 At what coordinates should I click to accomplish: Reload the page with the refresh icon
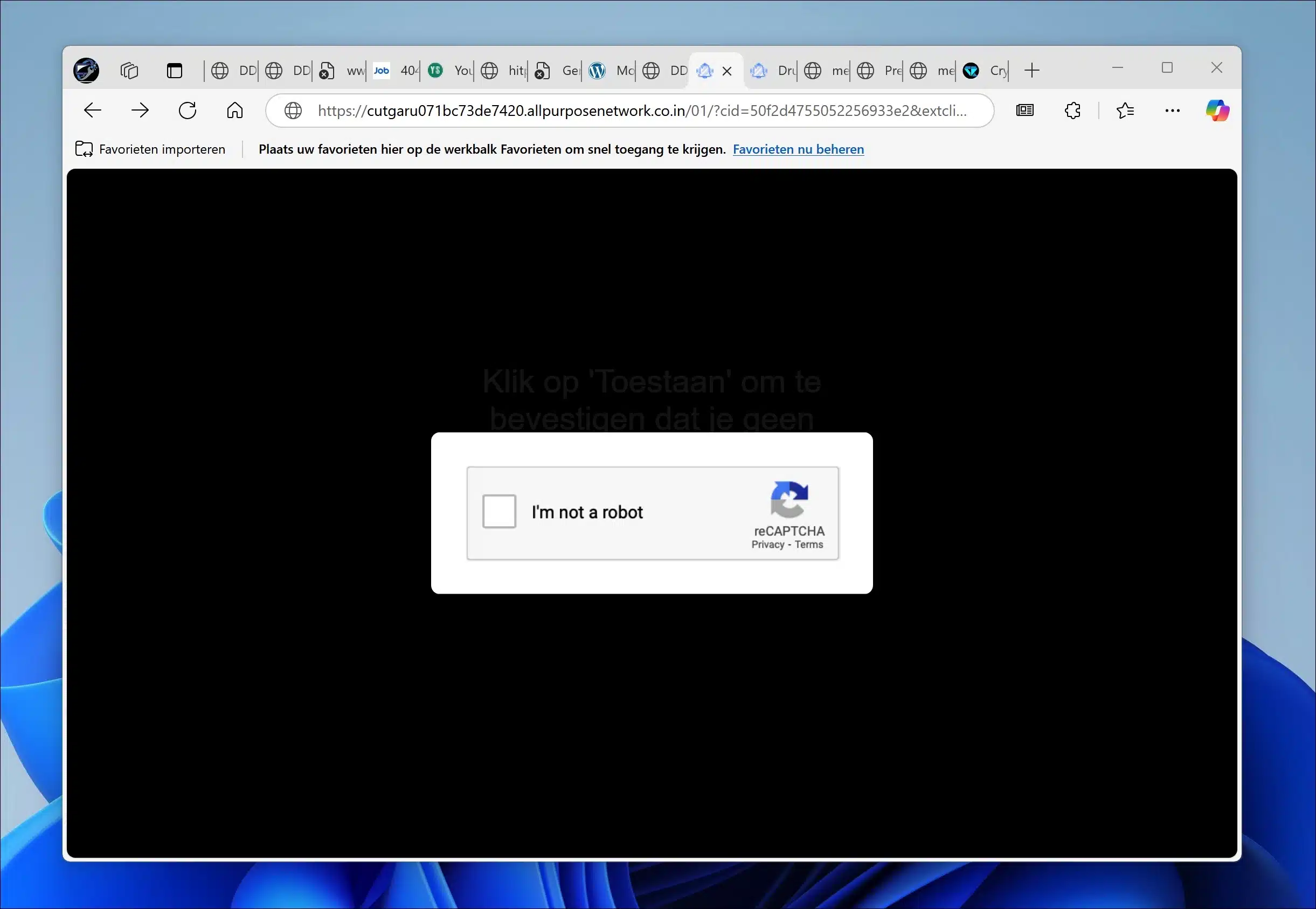[x=187, y=111]
